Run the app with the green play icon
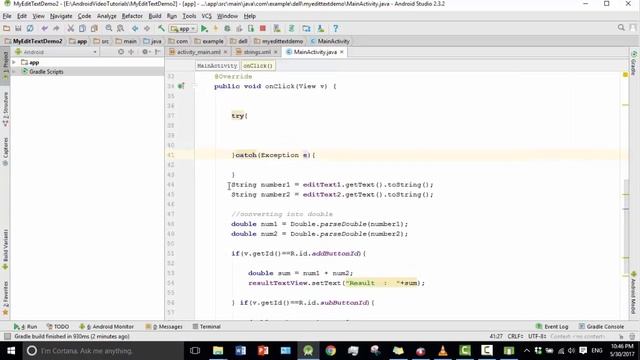 pyautogui.click(x=204, y=28)
